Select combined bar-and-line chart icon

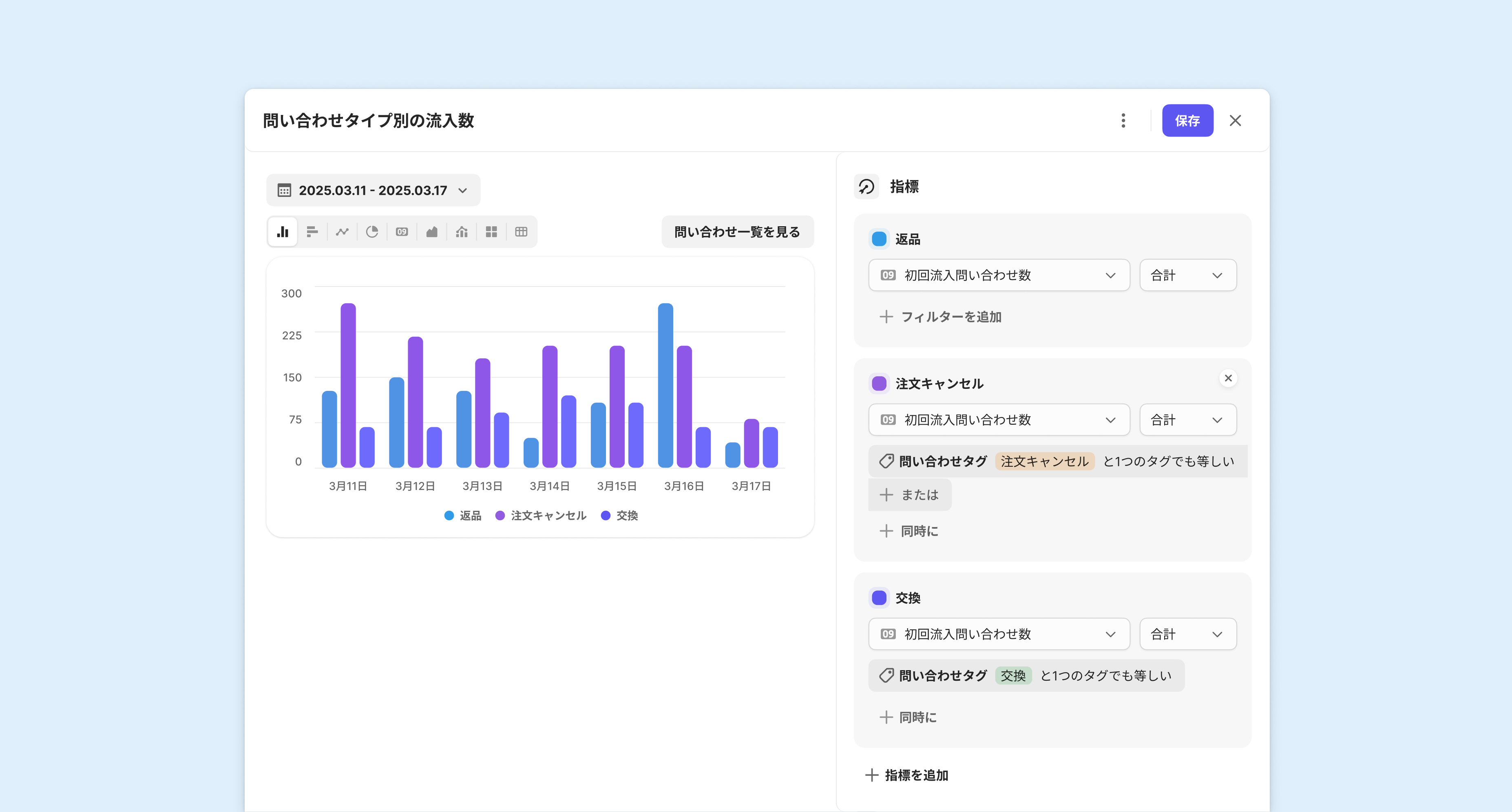(x=462, y=232)
